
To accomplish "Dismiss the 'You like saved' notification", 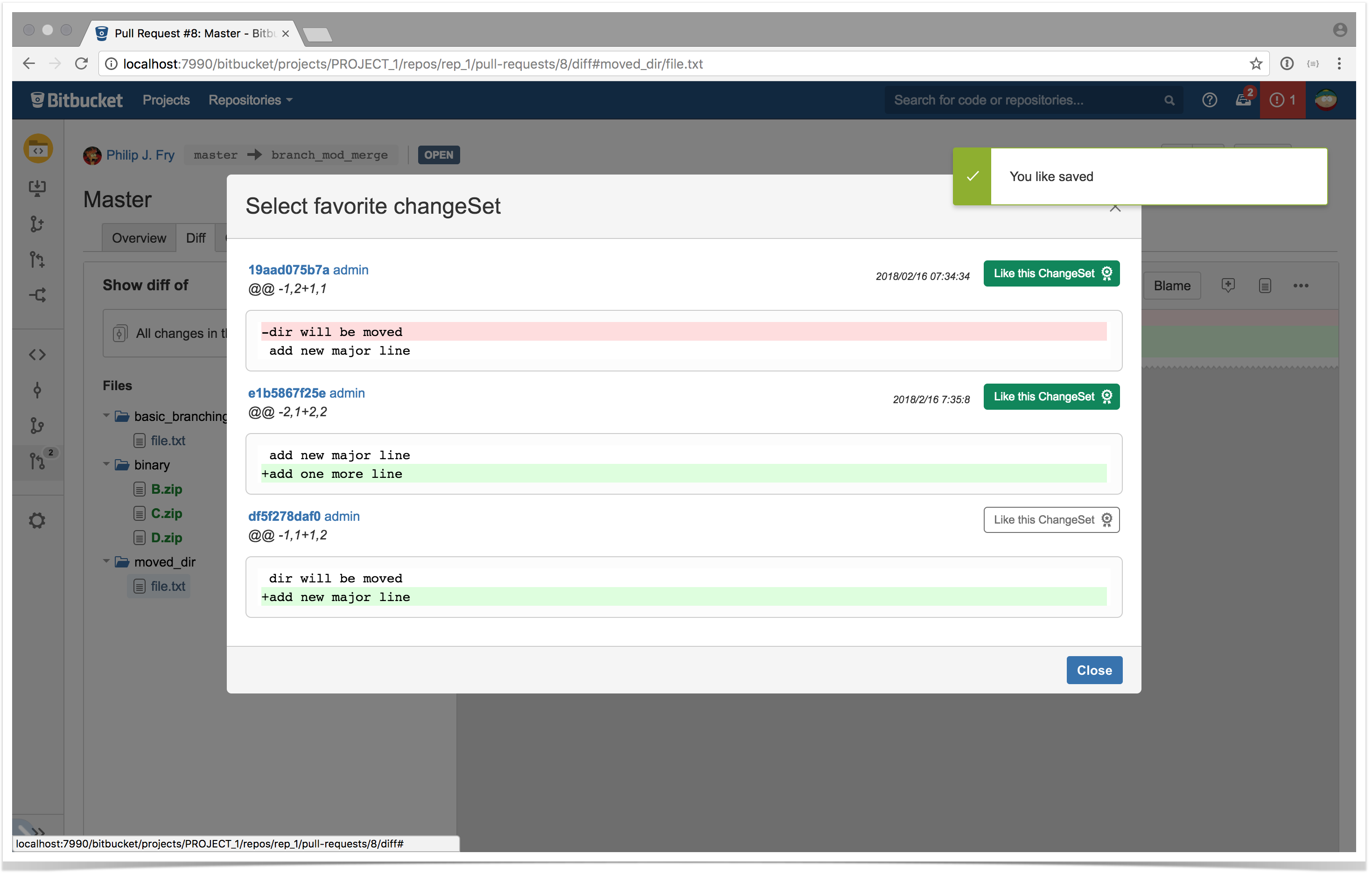I will pyautogui.click(x=1140, y=176).
